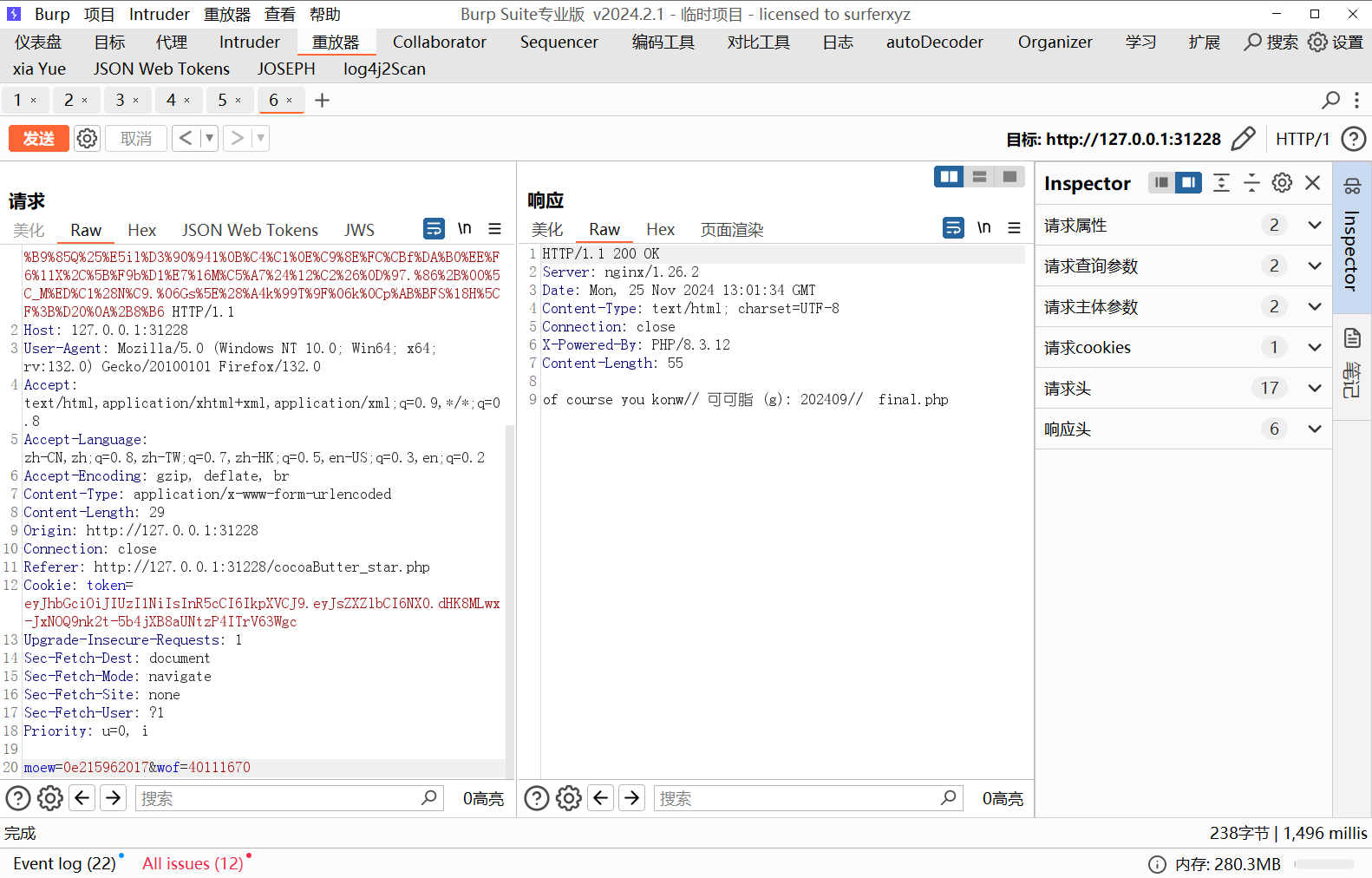Image resolution: width=1372 pixels, height=878 pixels.
Task: Select top-bottom split layout view
Action: coord(979,176)
